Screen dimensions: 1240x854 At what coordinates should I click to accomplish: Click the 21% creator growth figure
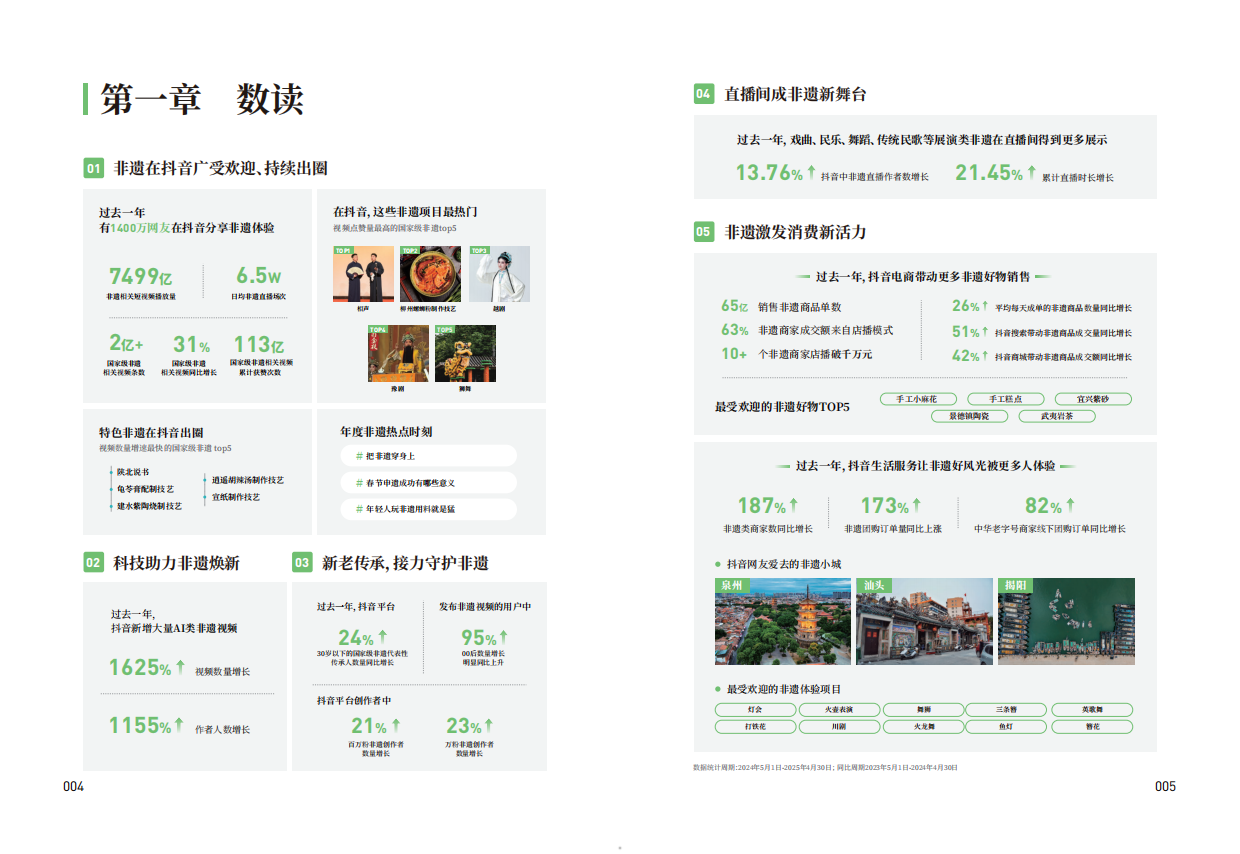[376, 726]
